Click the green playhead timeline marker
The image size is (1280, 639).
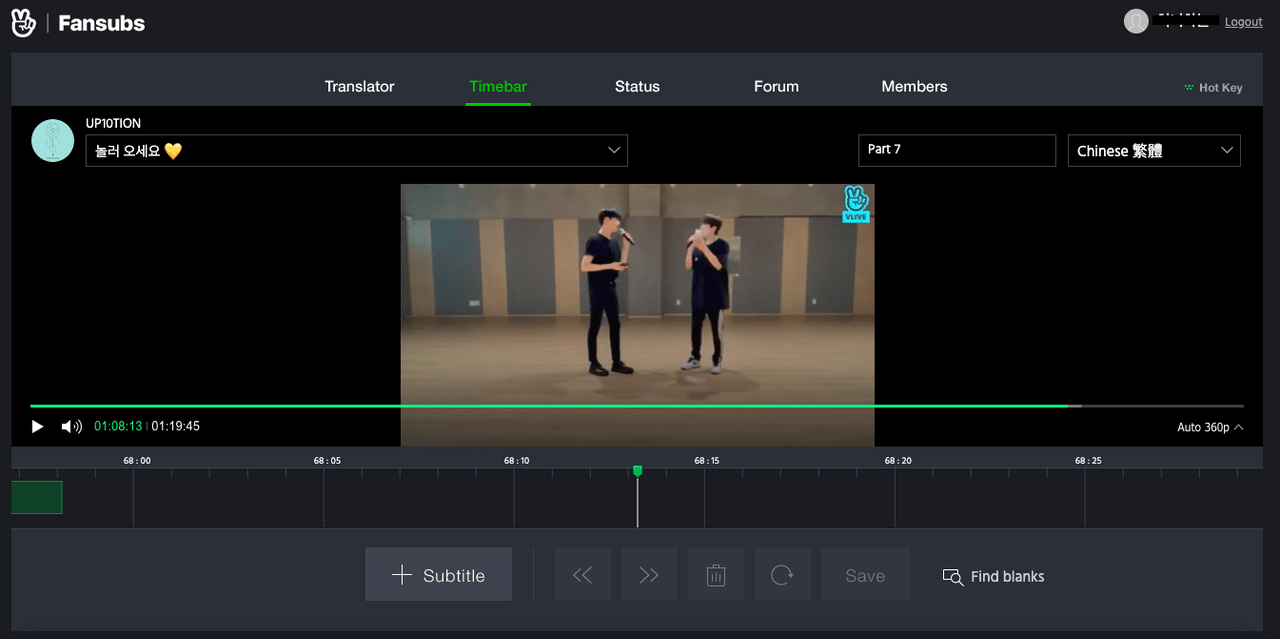point(637,471)
